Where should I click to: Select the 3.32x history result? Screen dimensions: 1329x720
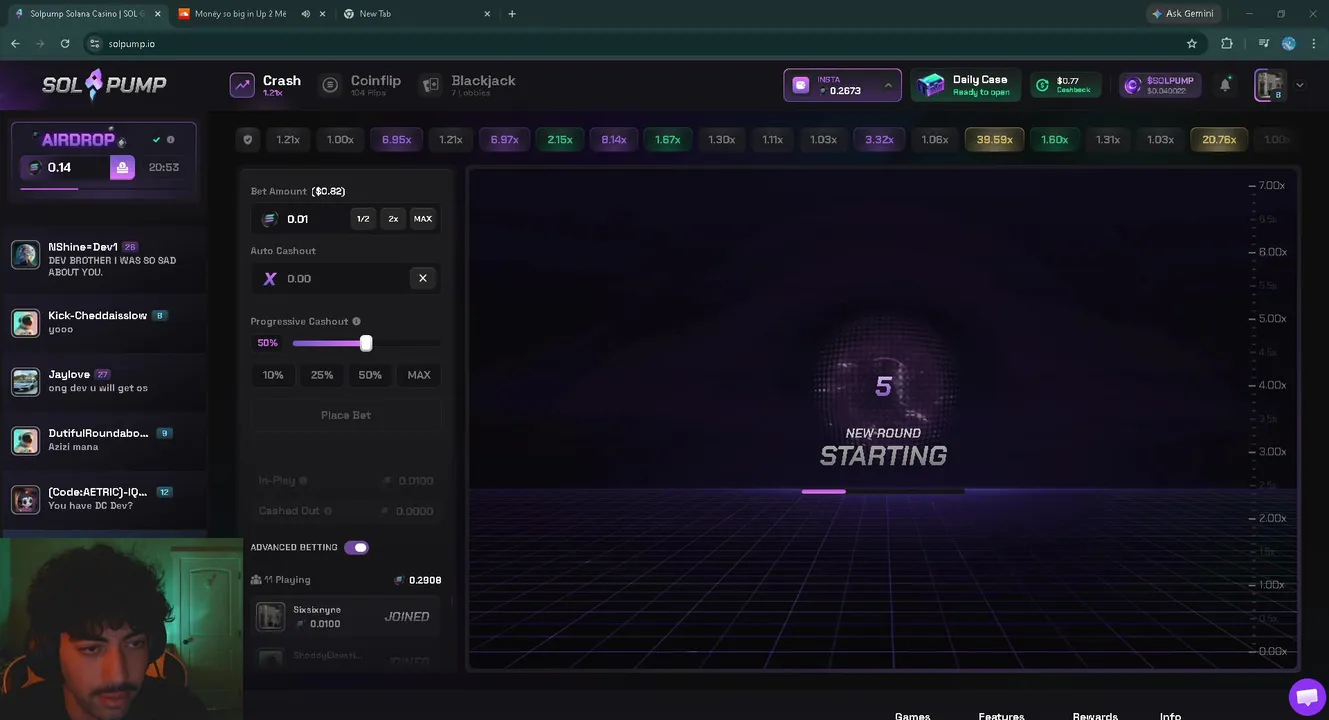coord(879,140)
